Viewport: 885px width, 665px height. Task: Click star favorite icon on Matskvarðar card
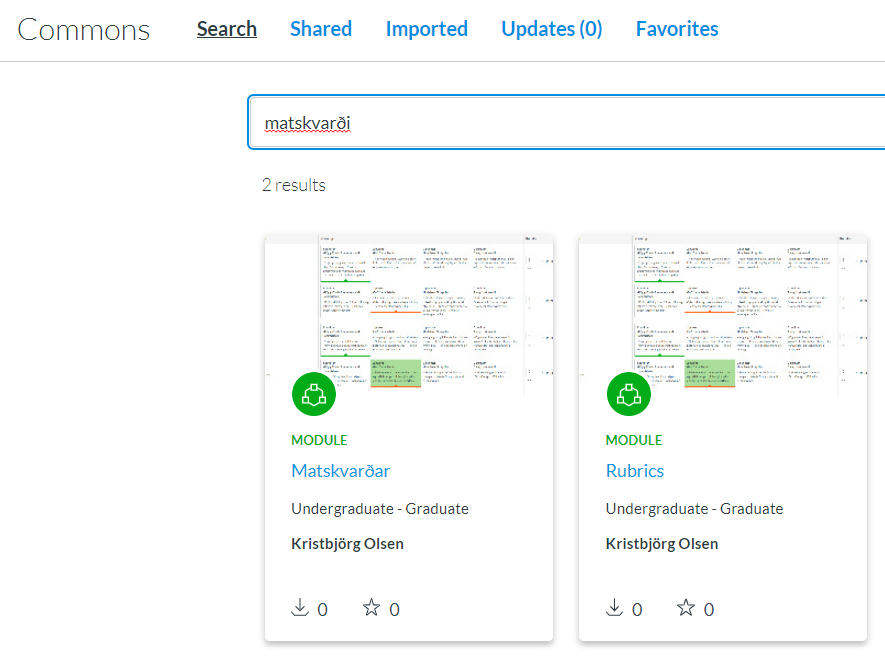371,608
